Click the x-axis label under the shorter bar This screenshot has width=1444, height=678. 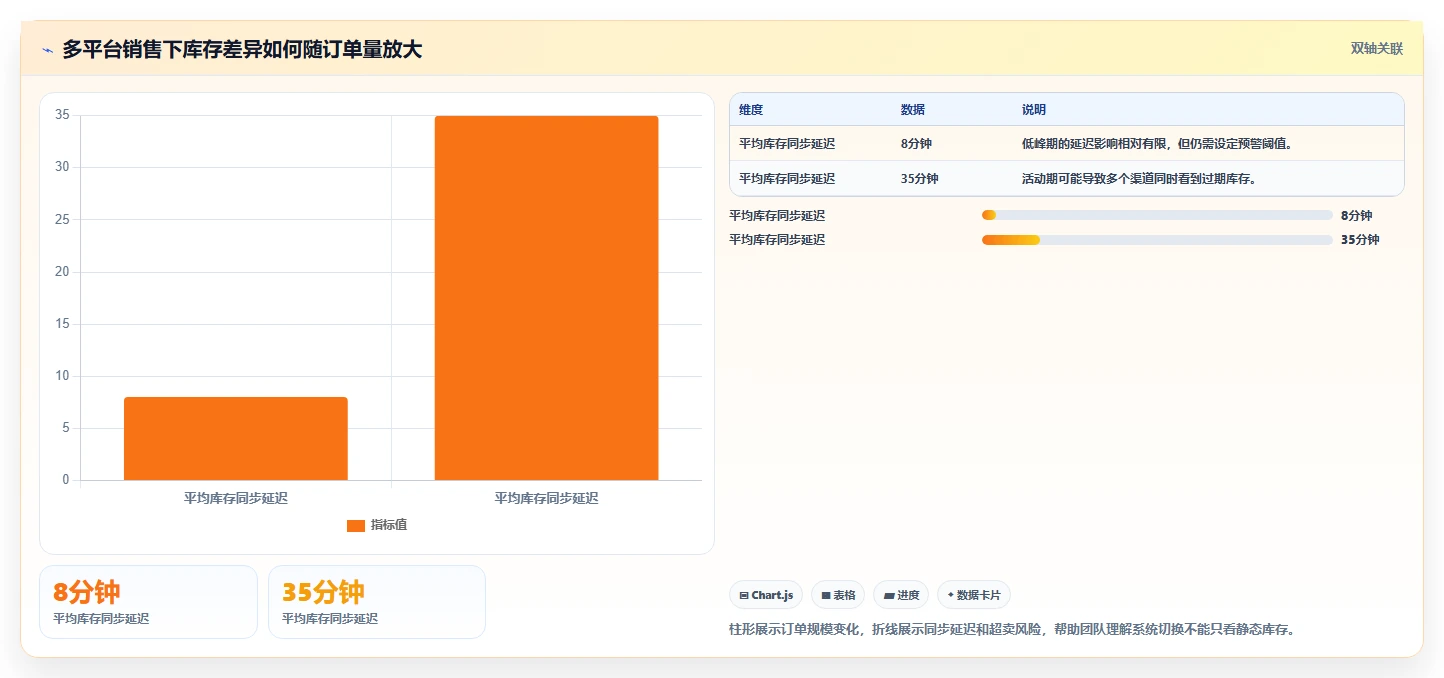coord(236,498)
